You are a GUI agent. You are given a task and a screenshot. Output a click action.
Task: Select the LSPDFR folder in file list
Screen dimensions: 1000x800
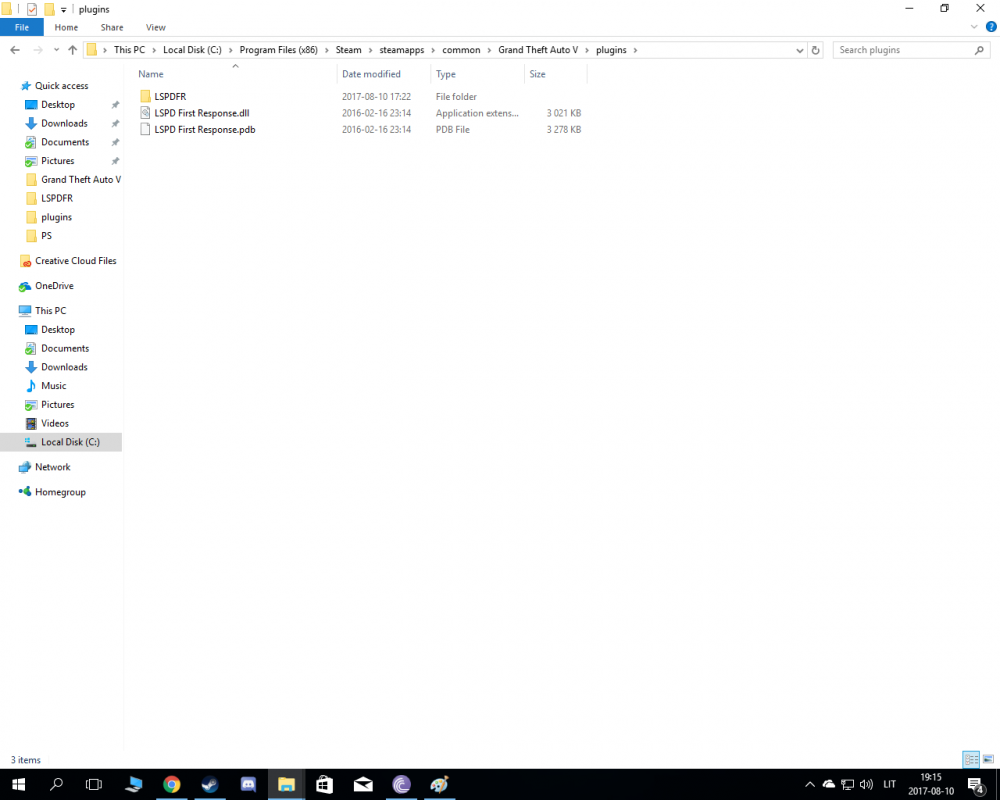(x=170, y=96)
